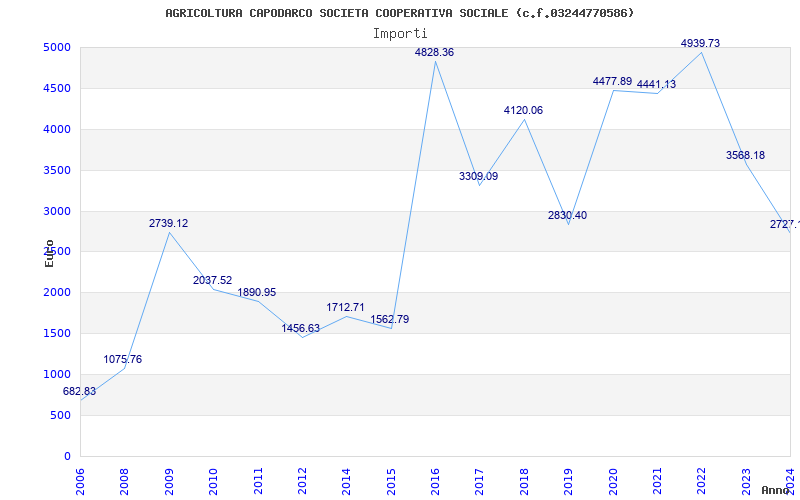Click the 0 y-axis tick label

pyautogui.click(x=68, y=456)
